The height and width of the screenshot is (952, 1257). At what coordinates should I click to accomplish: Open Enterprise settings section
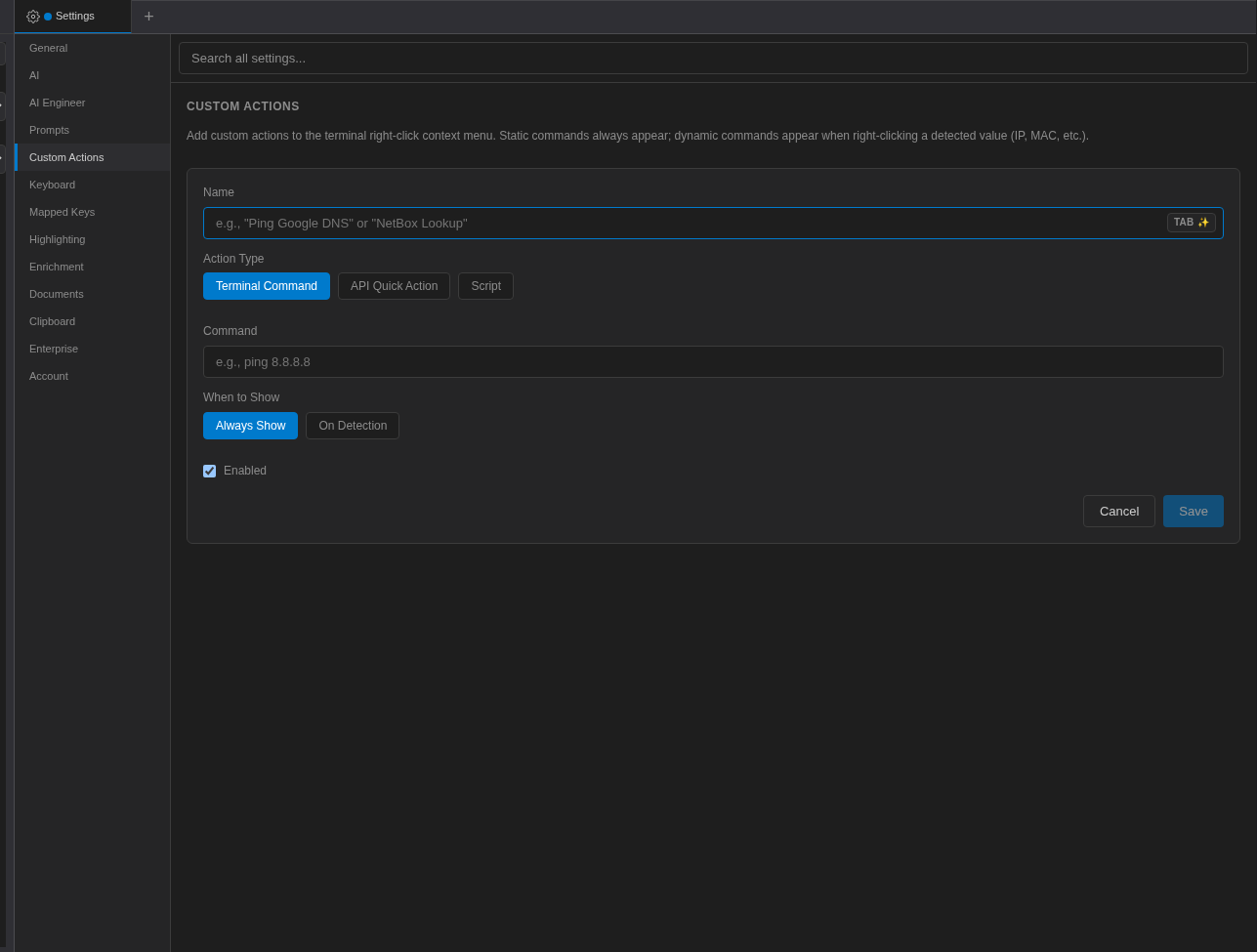(x=93, y=349)
